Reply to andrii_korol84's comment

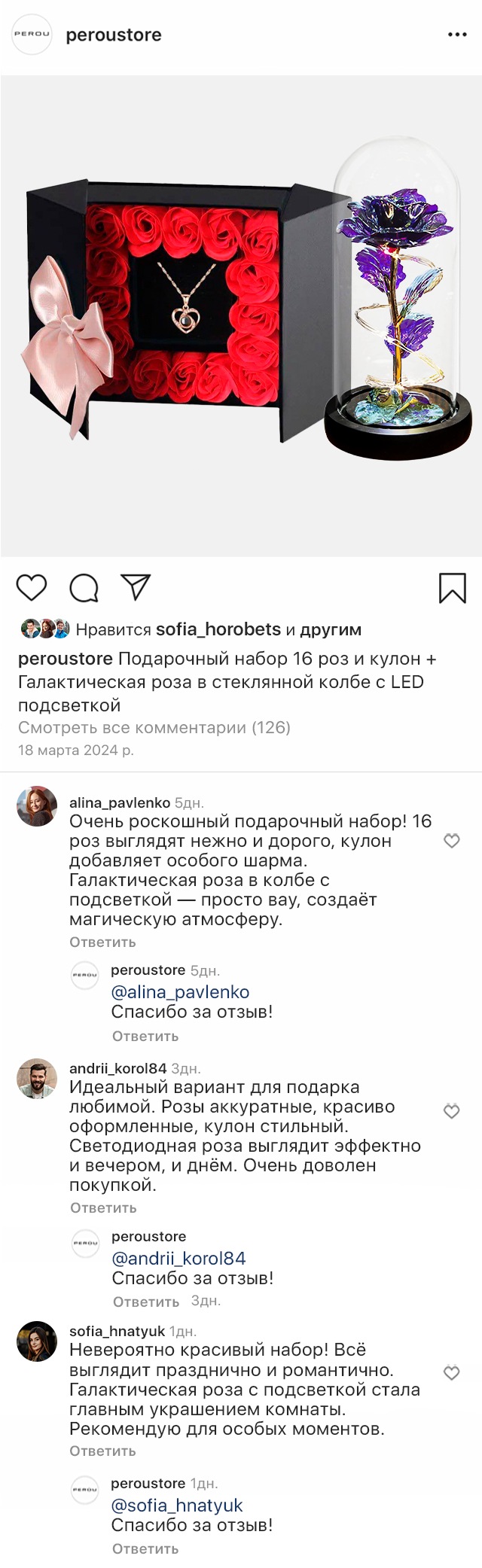[103, 1207]
